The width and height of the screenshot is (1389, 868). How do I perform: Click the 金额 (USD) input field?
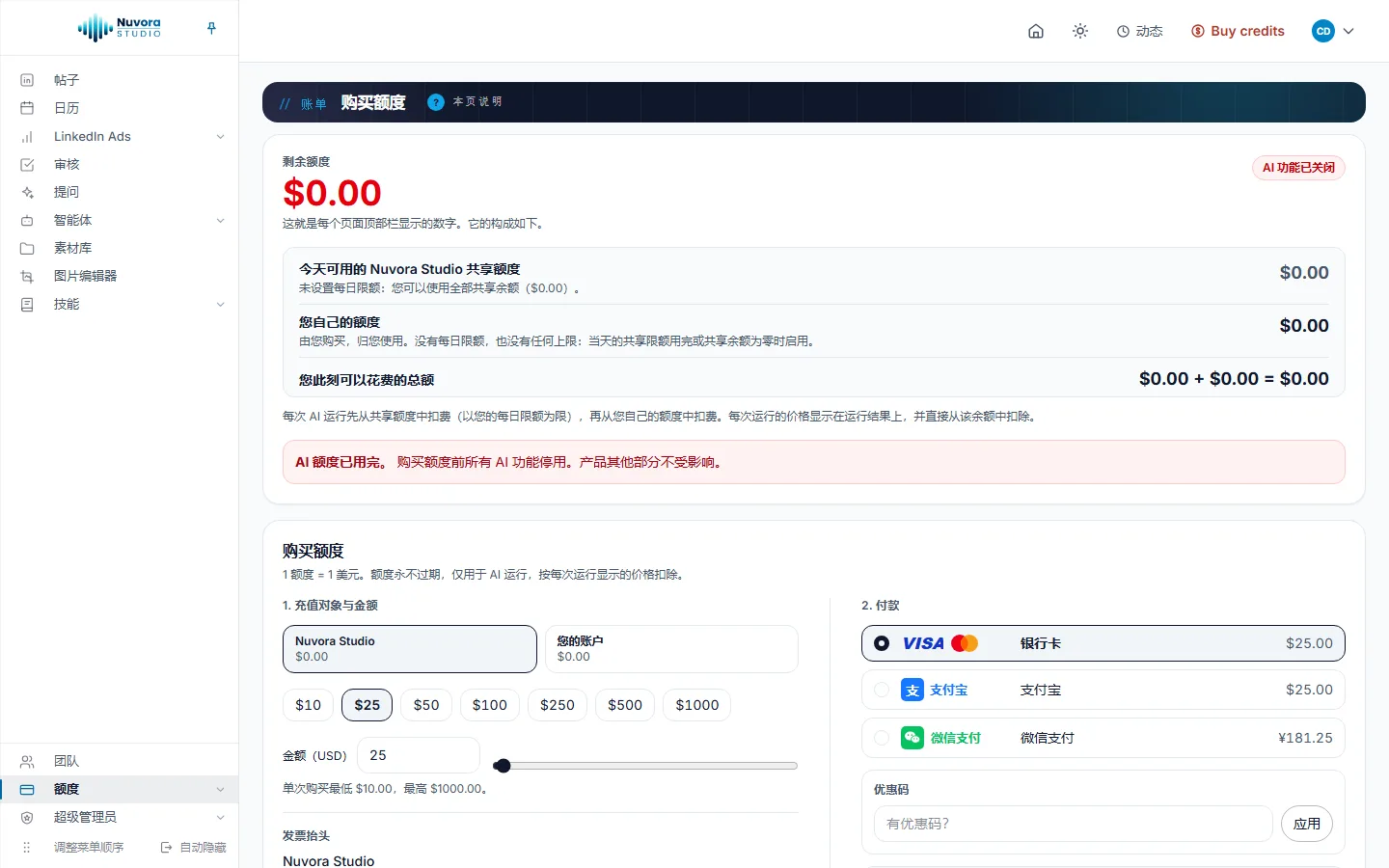(419, 755)
